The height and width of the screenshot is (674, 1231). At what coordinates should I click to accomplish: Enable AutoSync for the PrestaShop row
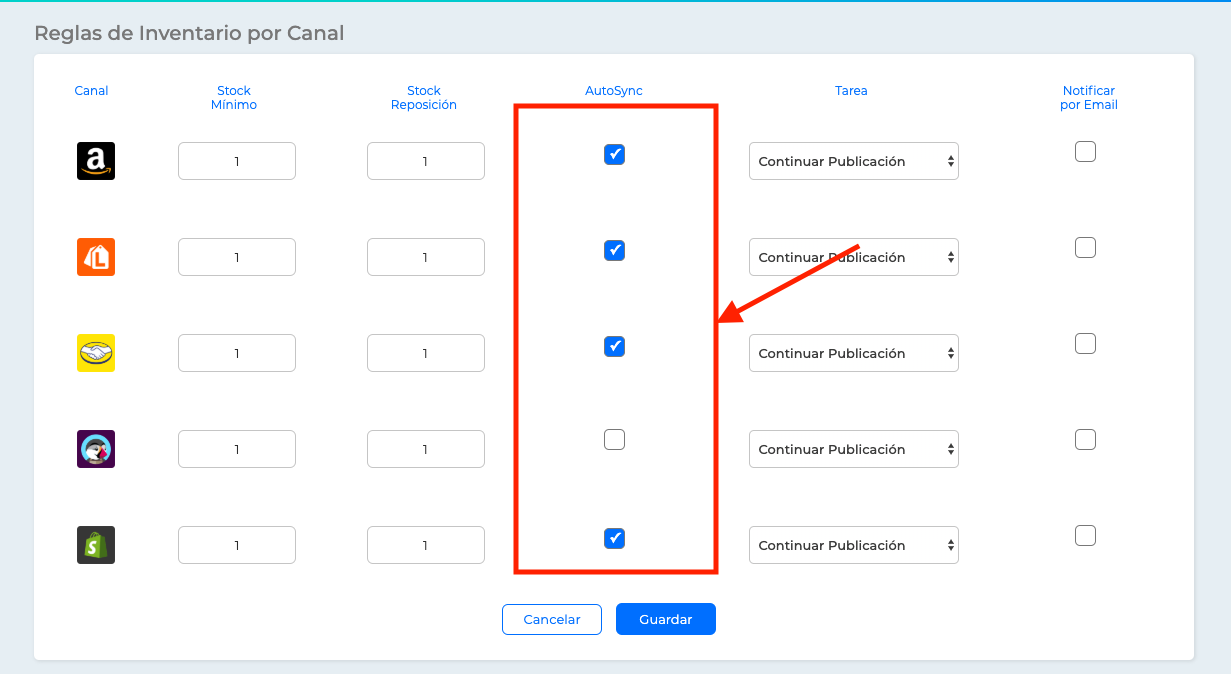tap(614, 439)
